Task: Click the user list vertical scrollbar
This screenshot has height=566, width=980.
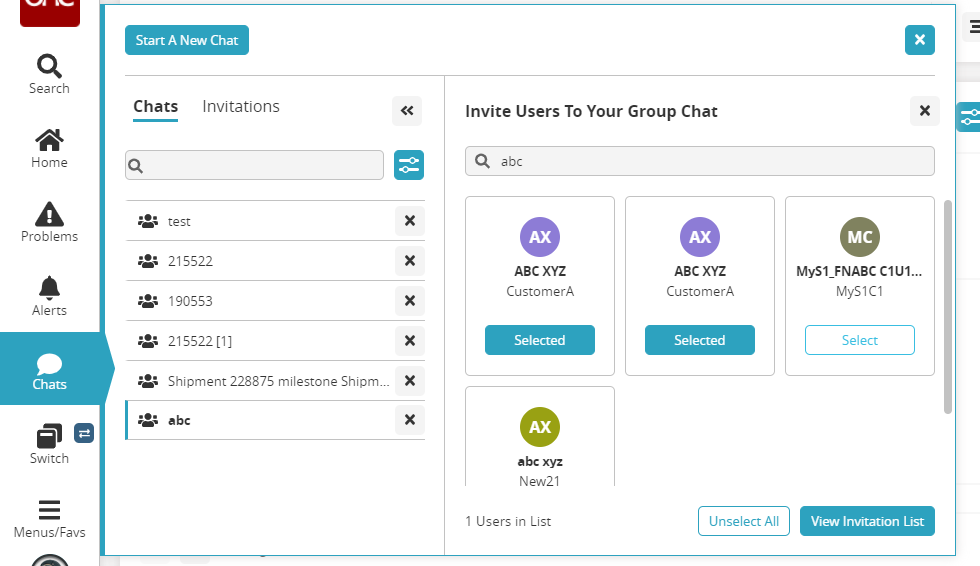Action: [x=948, y=305]
